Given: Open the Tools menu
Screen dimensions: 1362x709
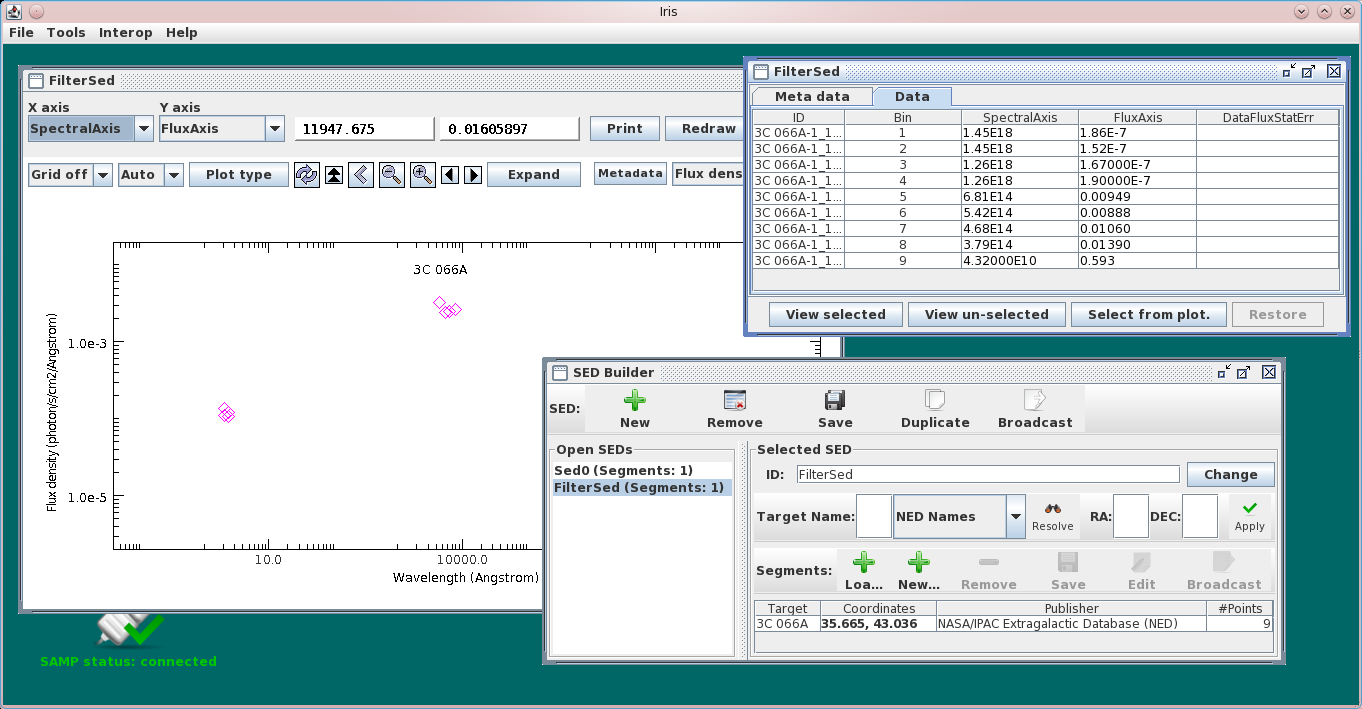Looking at the screenshot, I should pos(66,32).
